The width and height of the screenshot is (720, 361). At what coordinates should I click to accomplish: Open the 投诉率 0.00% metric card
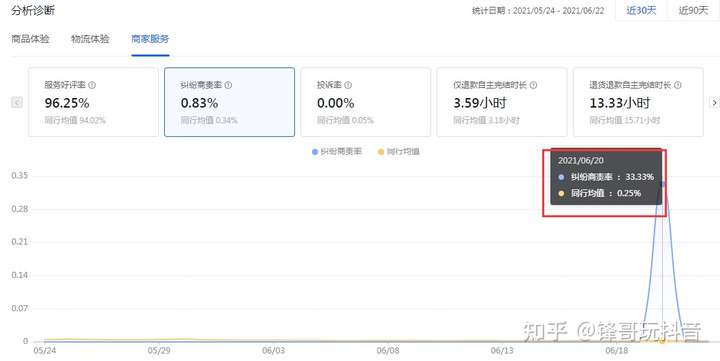pos(366,102)
